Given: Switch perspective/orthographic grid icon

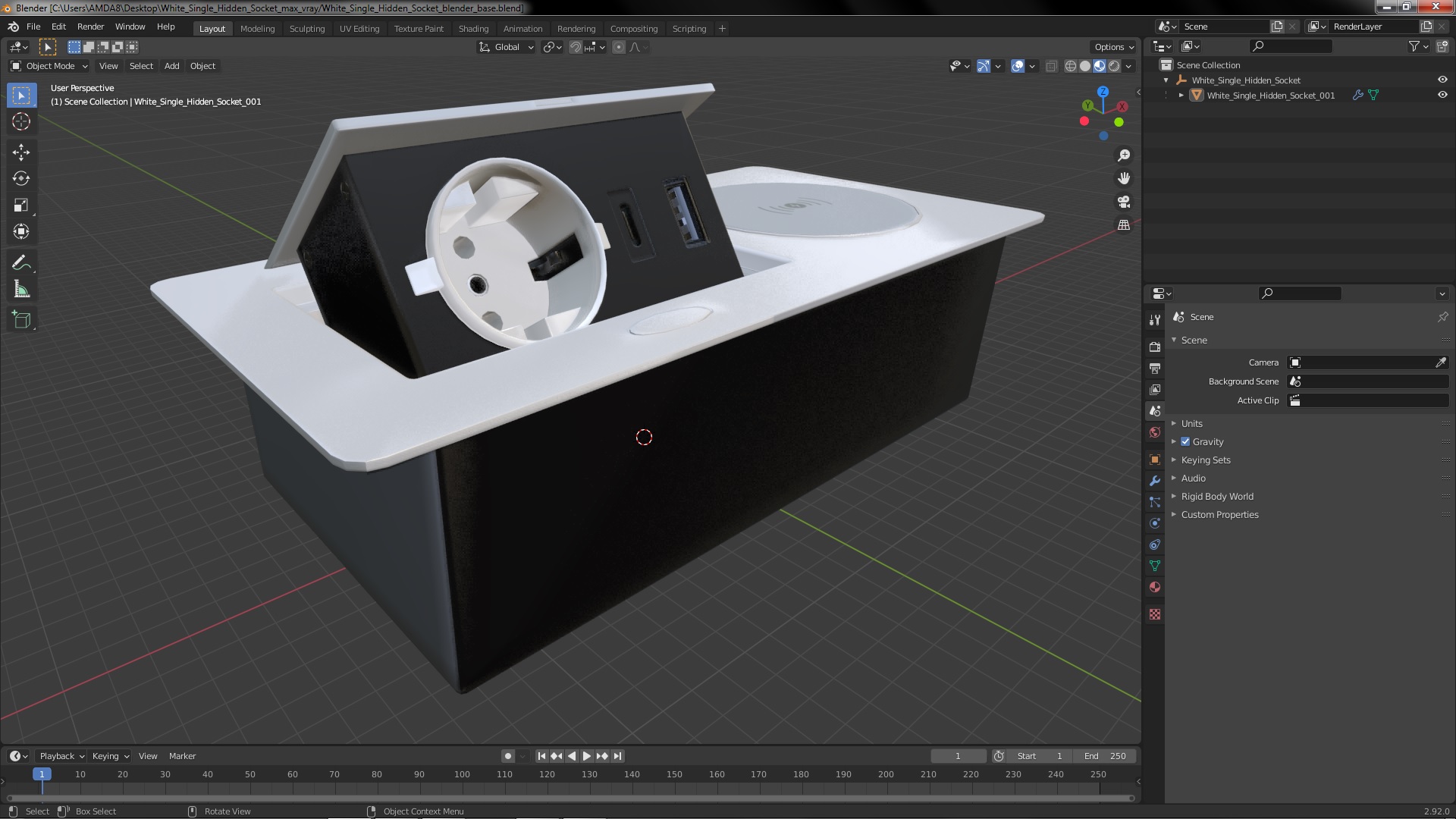Looking at the screenshot, I should (1124, 225).
